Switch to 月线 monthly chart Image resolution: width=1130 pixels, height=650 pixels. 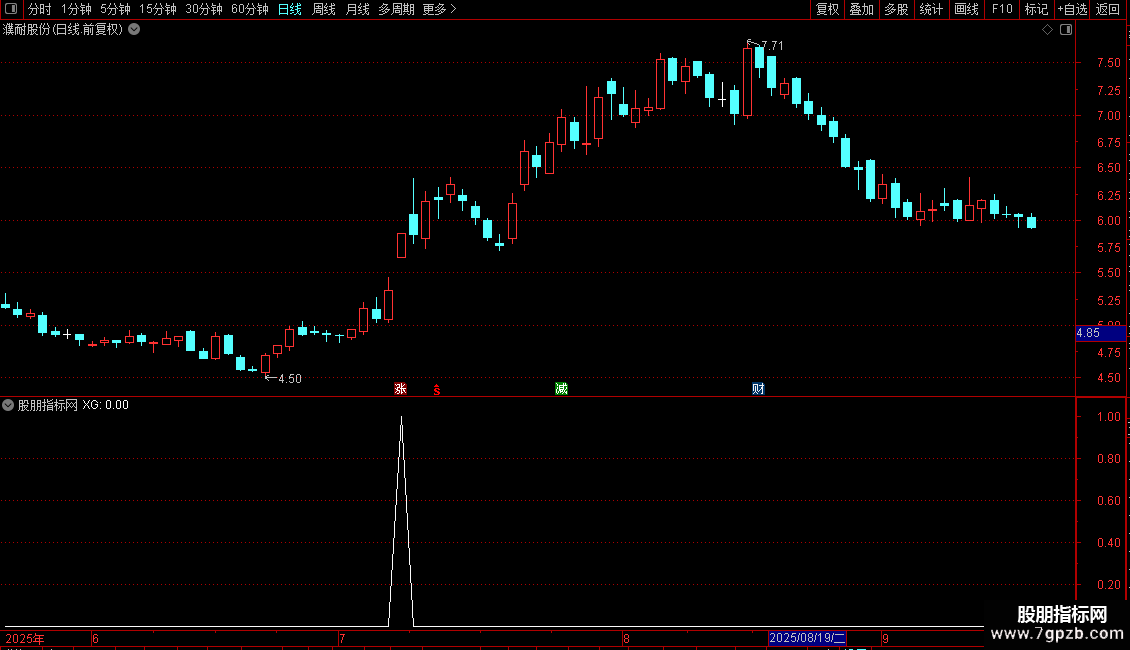357,9
